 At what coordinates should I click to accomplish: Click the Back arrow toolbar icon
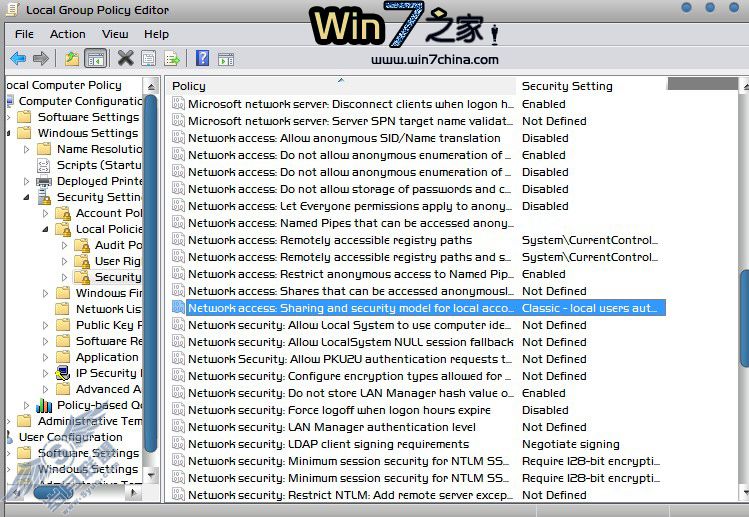tap(18, 59)
